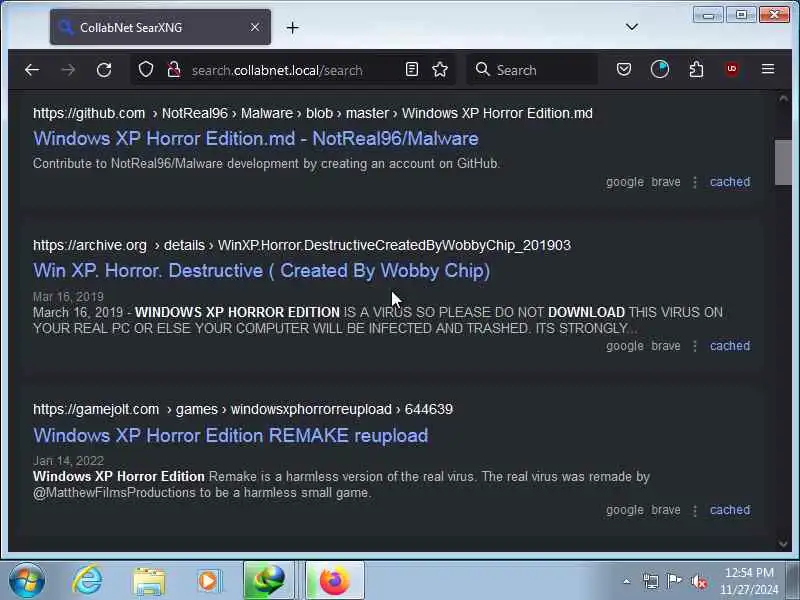Viewport: 800px width, 600px height.
Task: Open Windows XP Horror Edition.md - NotReal96/Malware link
Action: [x=256, y=138]
